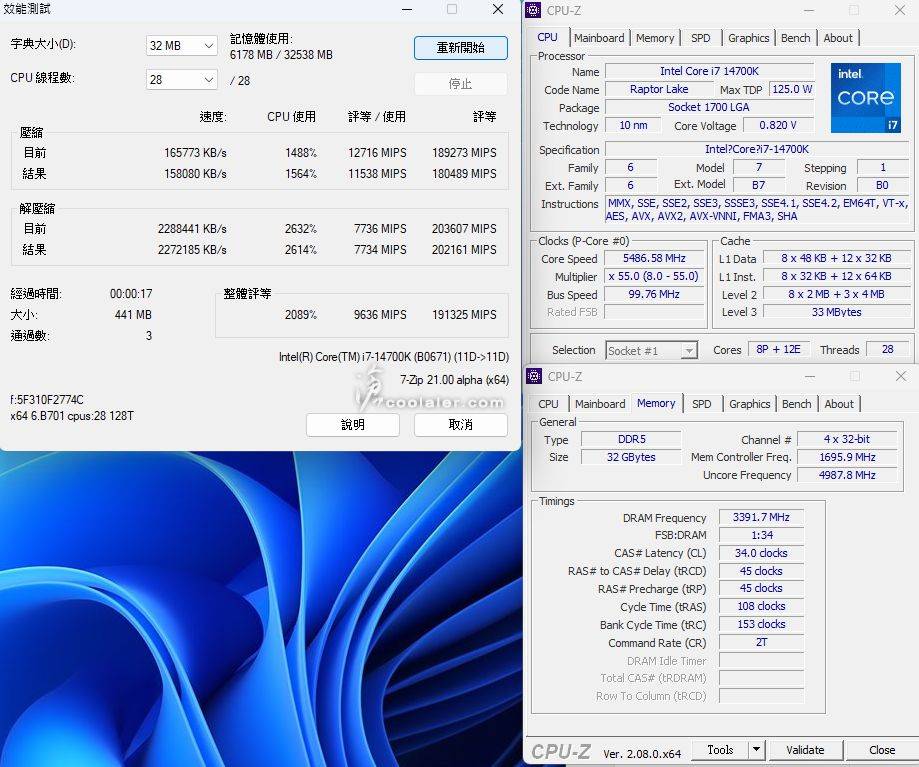Click the Close button in the CPU-Z footer

click(x=881, y=750)
